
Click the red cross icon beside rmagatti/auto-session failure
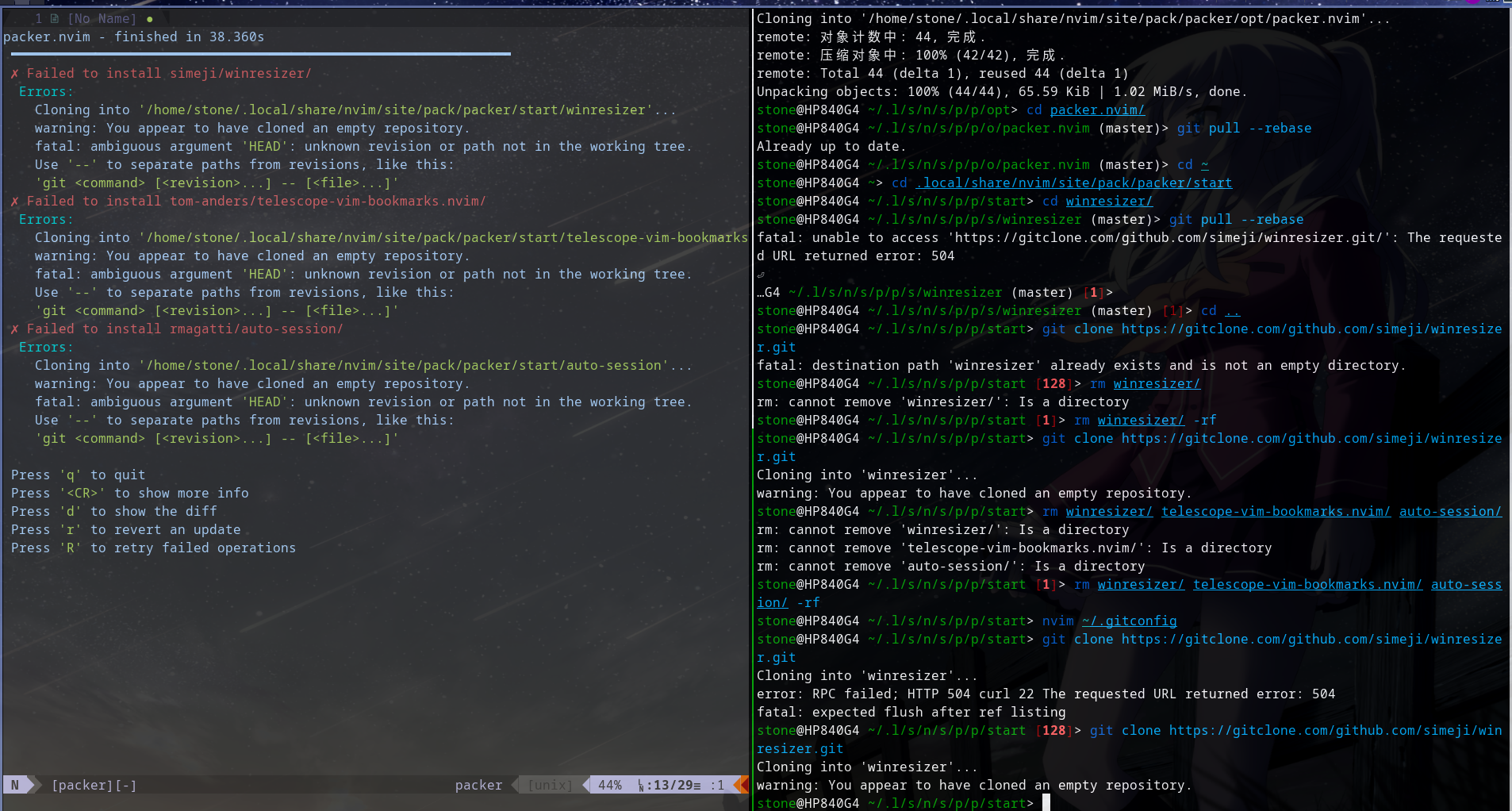point(14,329)
